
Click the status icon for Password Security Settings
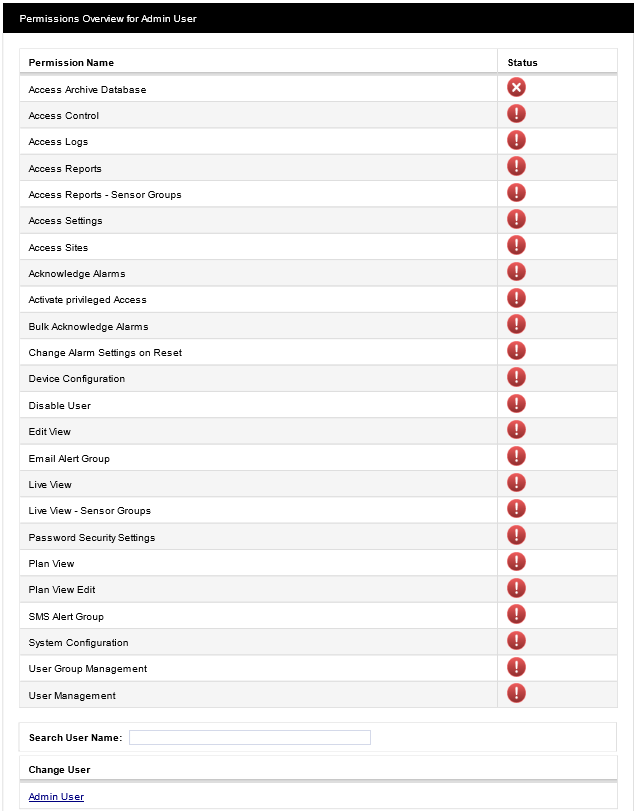tap(516, 536)
